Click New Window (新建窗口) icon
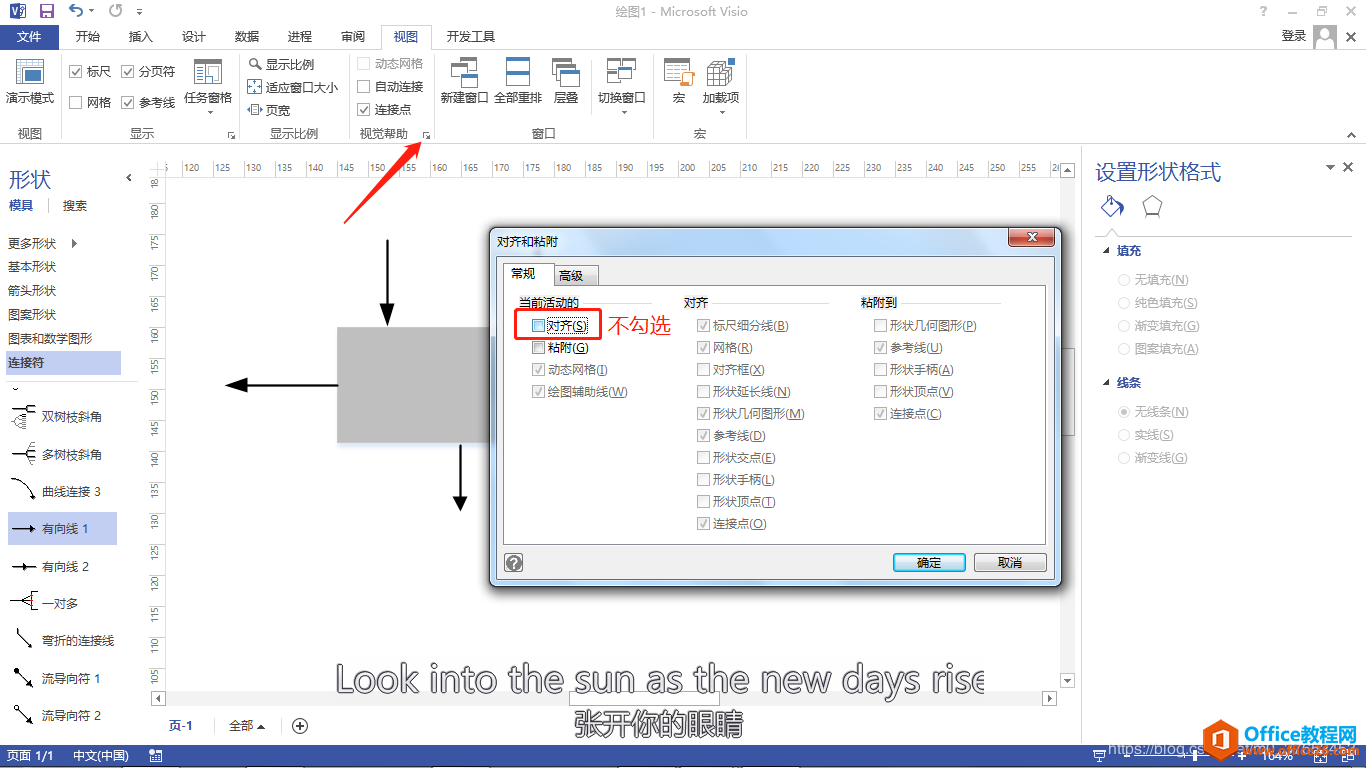This screenshot has width=1366, height=768. [x=464, y=73]
